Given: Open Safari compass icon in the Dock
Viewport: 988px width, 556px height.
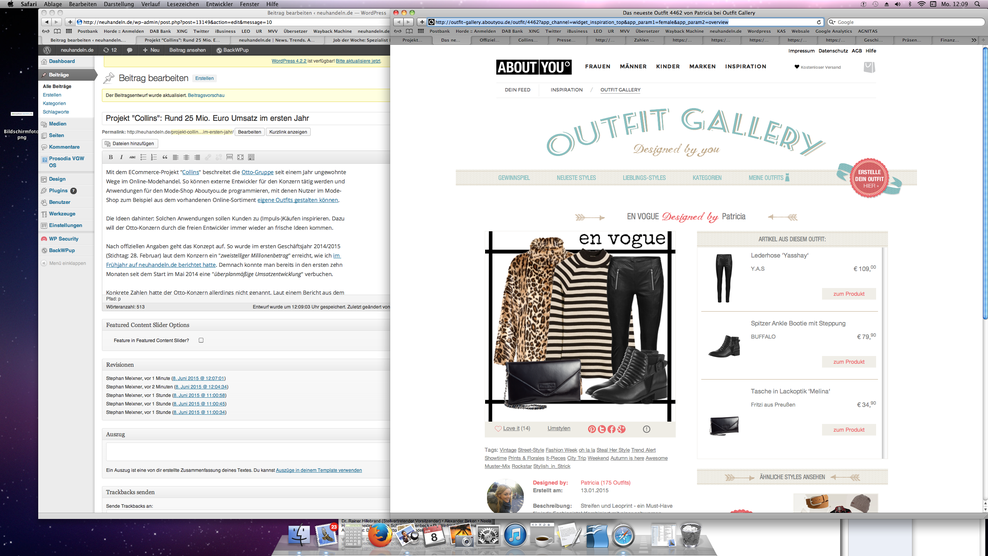Looking at the screenshot, I should pyautogui.click(x=624, y=536).
